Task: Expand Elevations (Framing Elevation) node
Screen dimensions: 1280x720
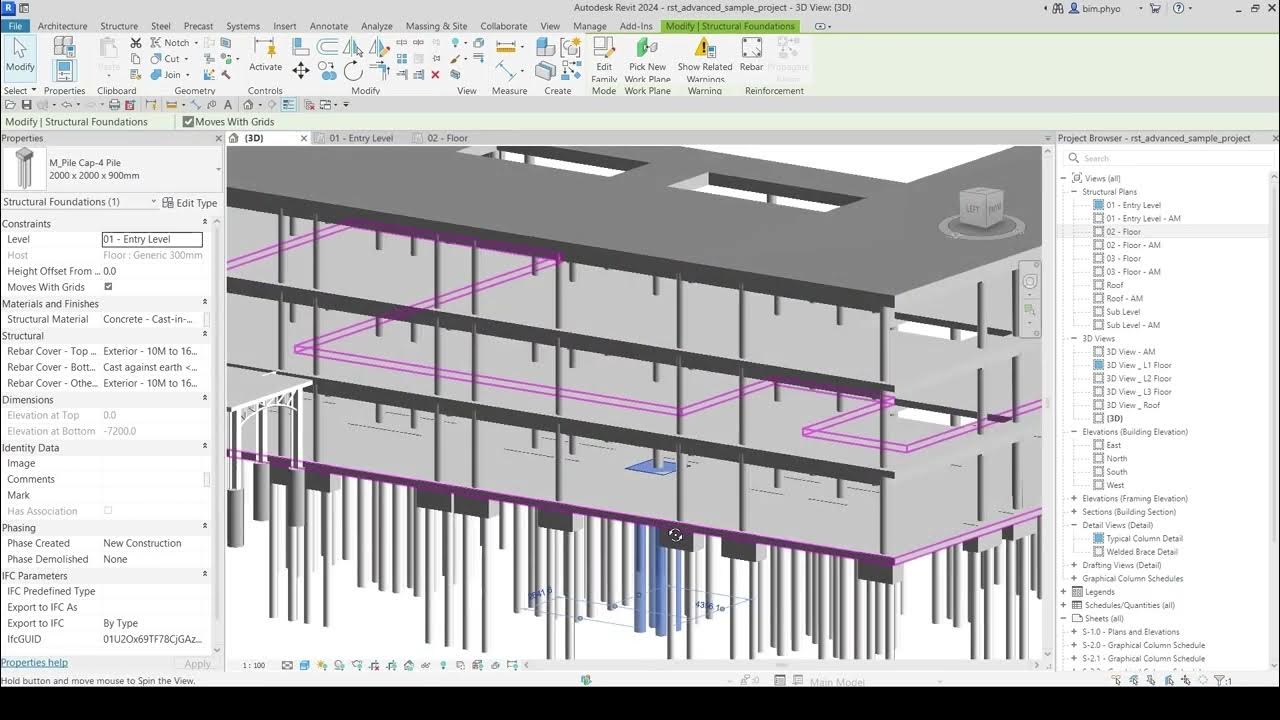Action: [1074, 498]
